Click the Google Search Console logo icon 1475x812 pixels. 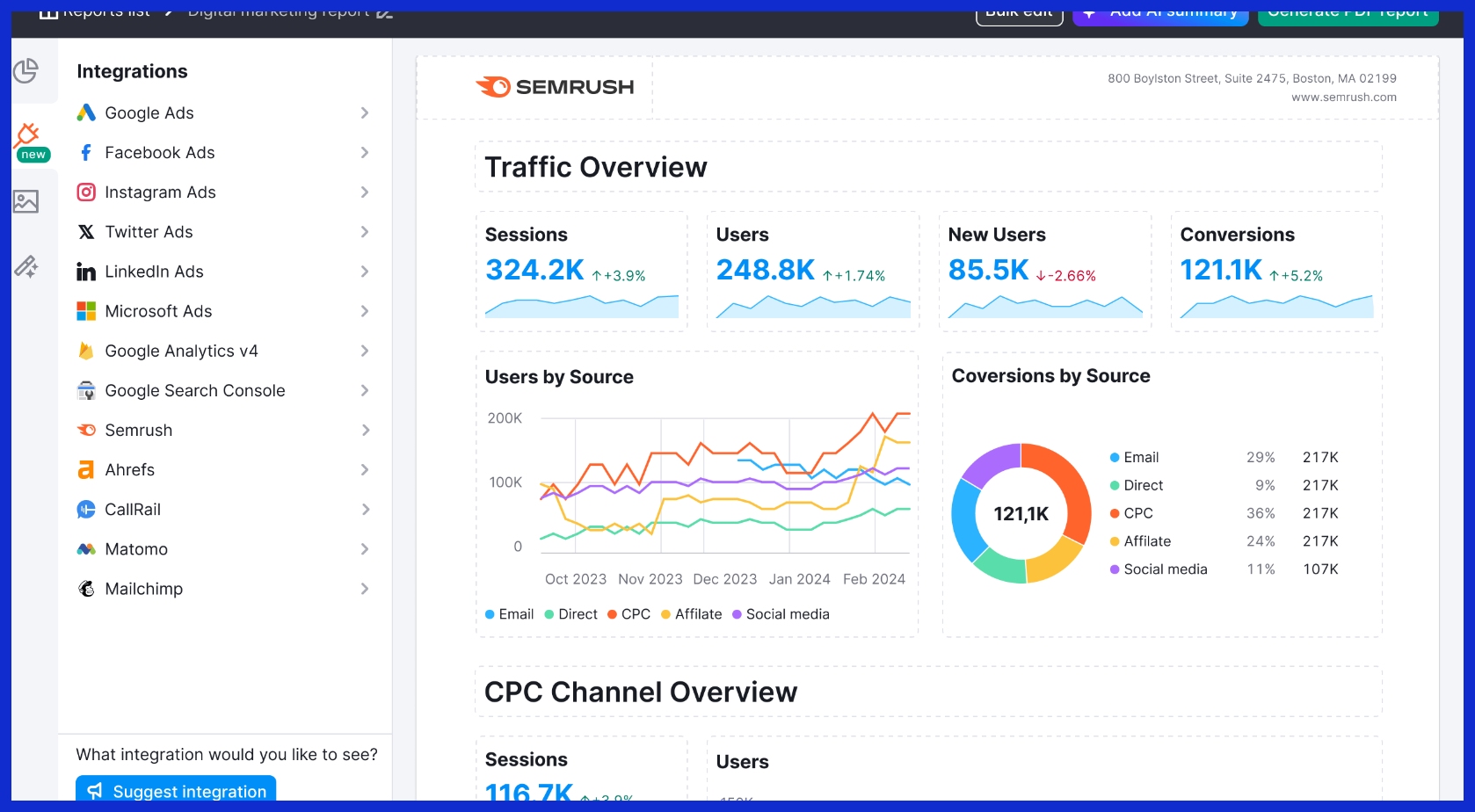click(86, 390)
